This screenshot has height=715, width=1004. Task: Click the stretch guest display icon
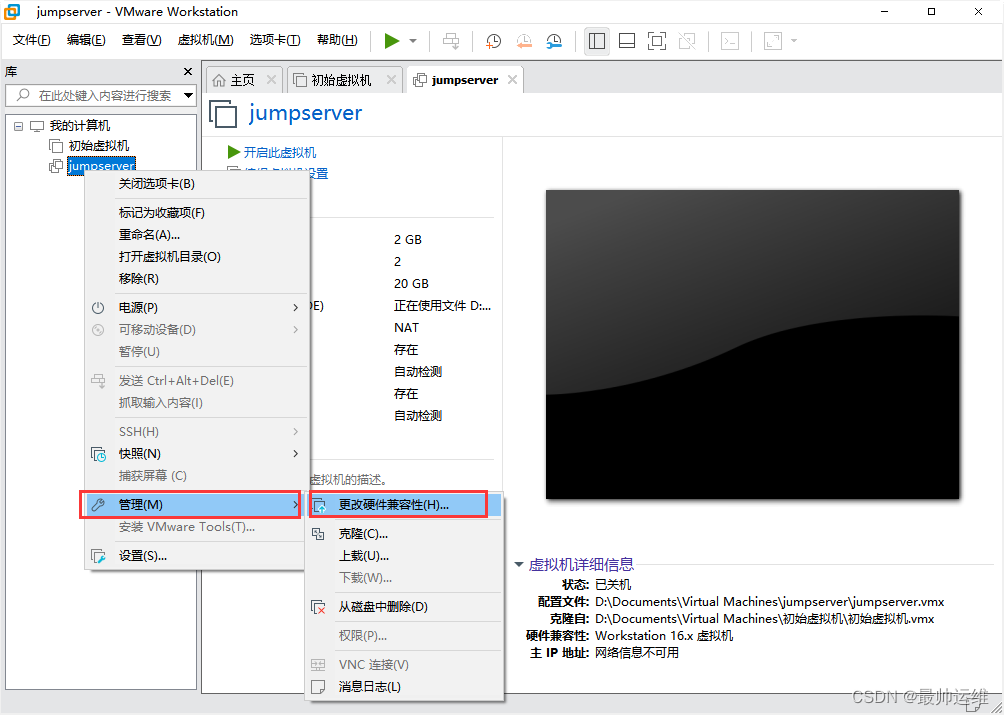773,41
